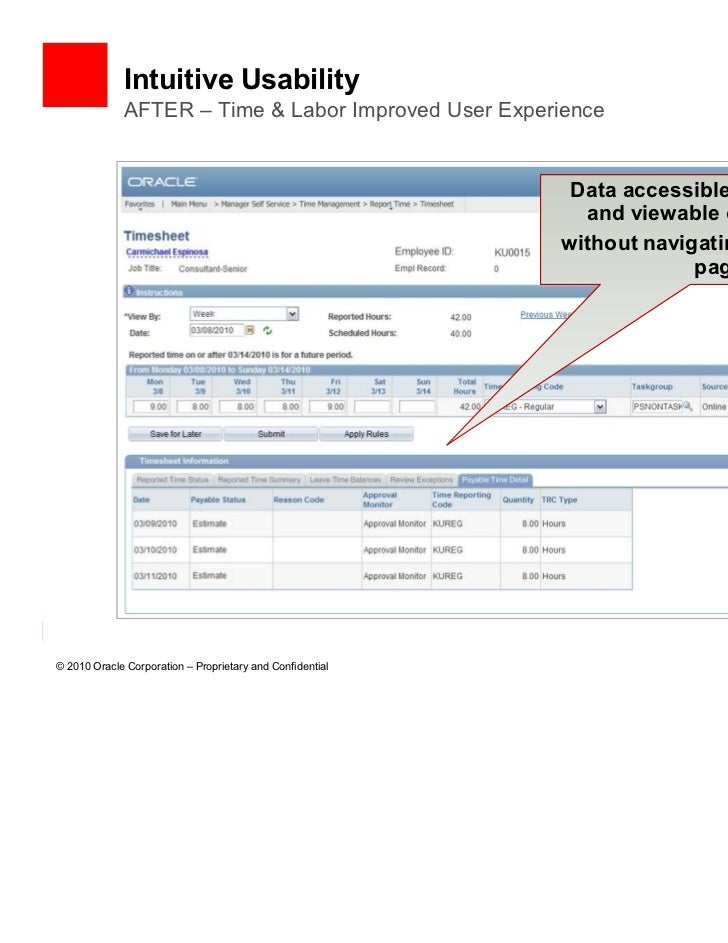The height and width of the screenshot is (943, 728).
Task: Follow the Previous Week link
Action: pos(546,315)
